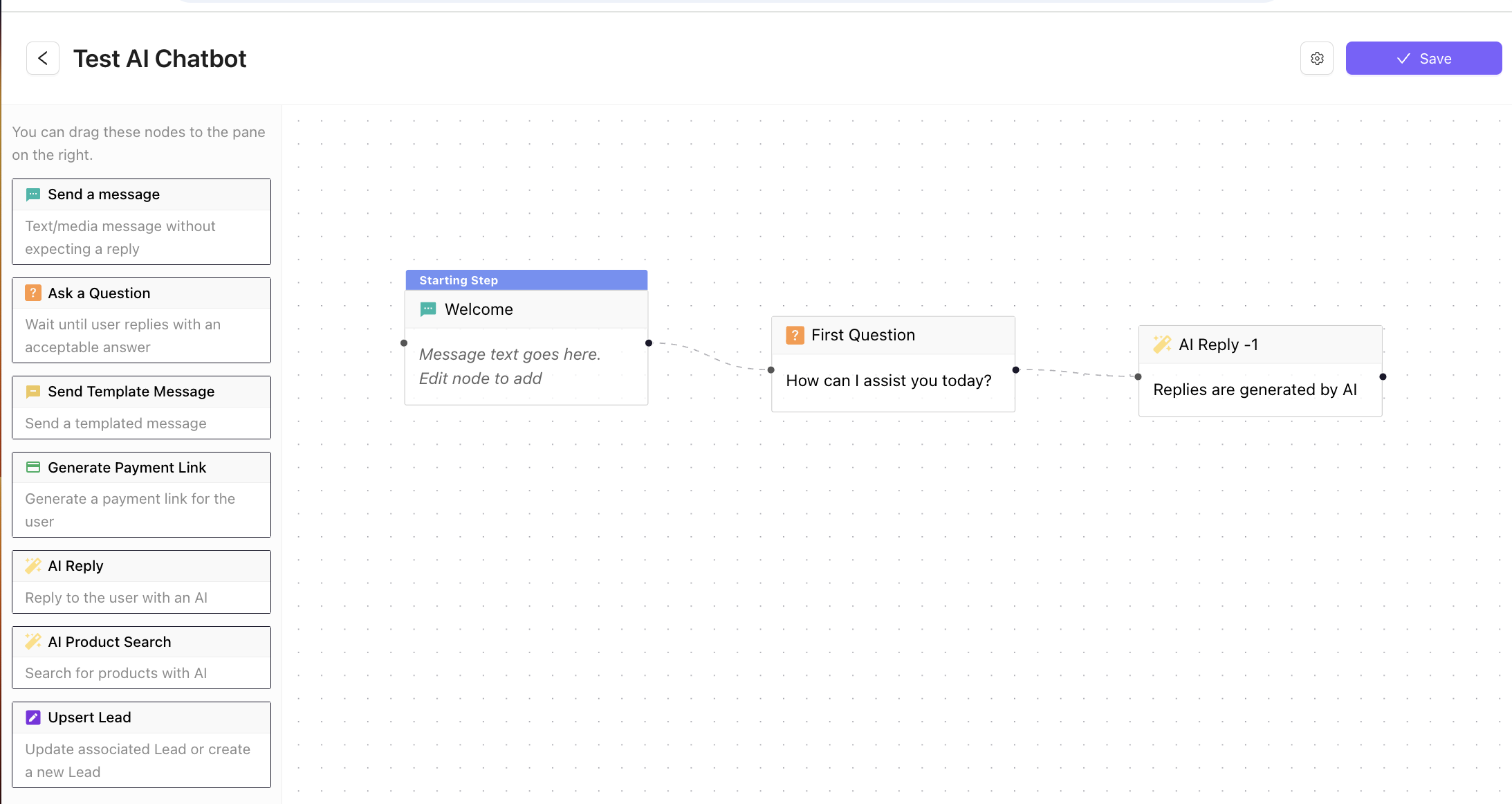
Task: Click the Starting Step header label
Action: point(459,280)
